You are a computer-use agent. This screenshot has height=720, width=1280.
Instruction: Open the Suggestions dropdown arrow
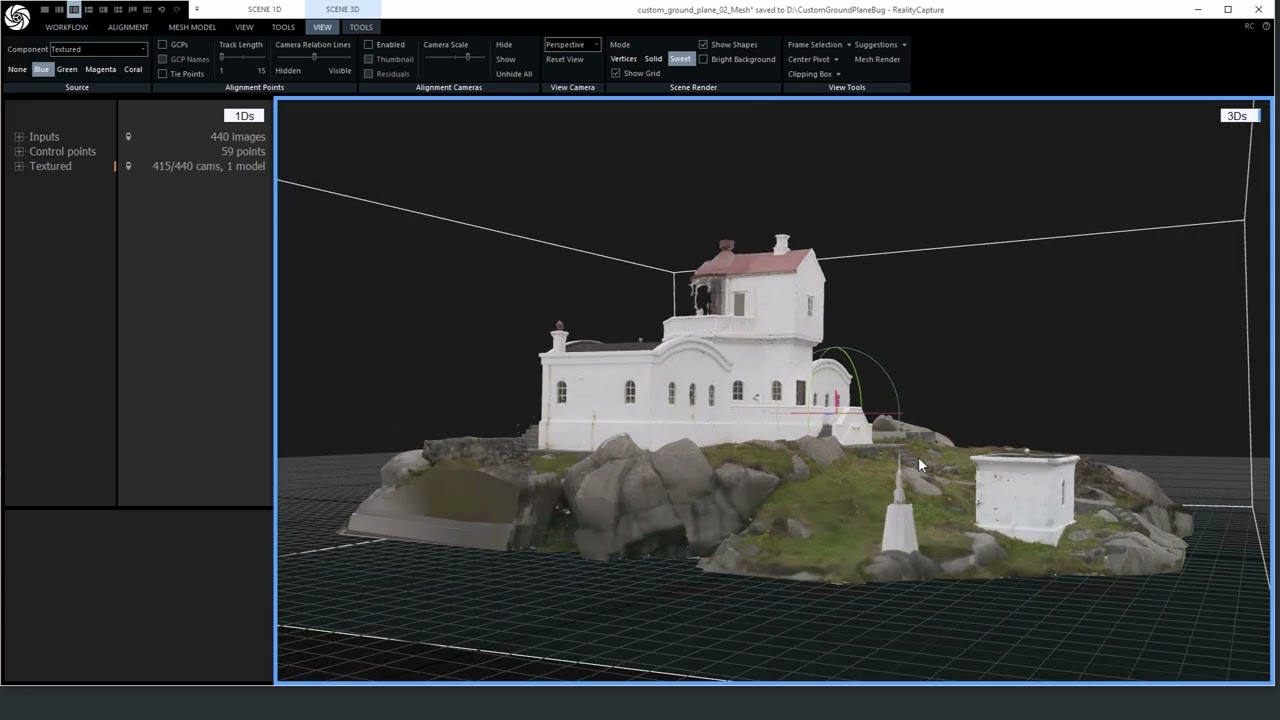pyautogui.click(x=904, y=45)
